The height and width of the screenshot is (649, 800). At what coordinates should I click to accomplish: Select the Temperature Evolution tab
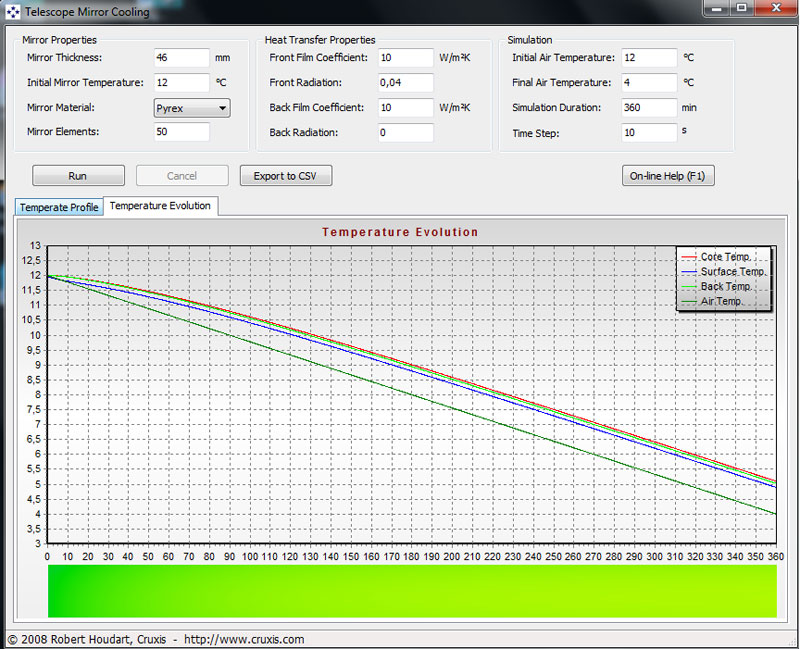tap(160, 206)
